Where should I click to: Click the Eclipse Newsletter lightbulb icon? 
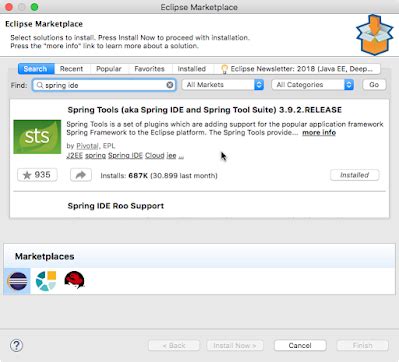pos(224,69)
